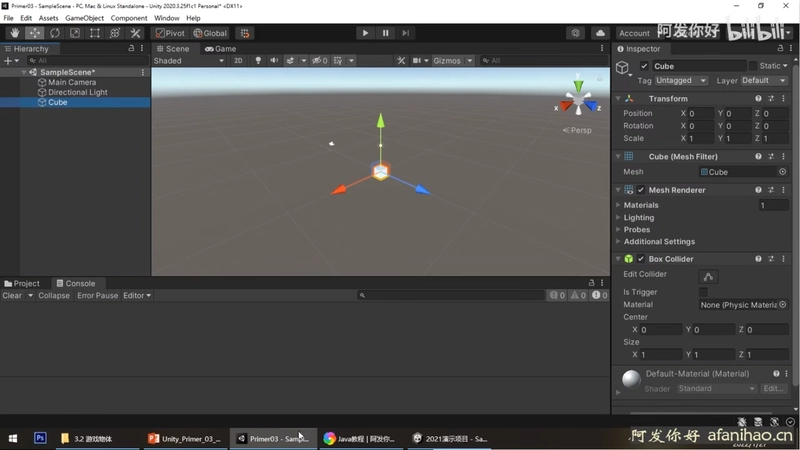Screen dimensions: 800x450
Task: Click the Edit Collider icon button
Action: pos(708,277)
